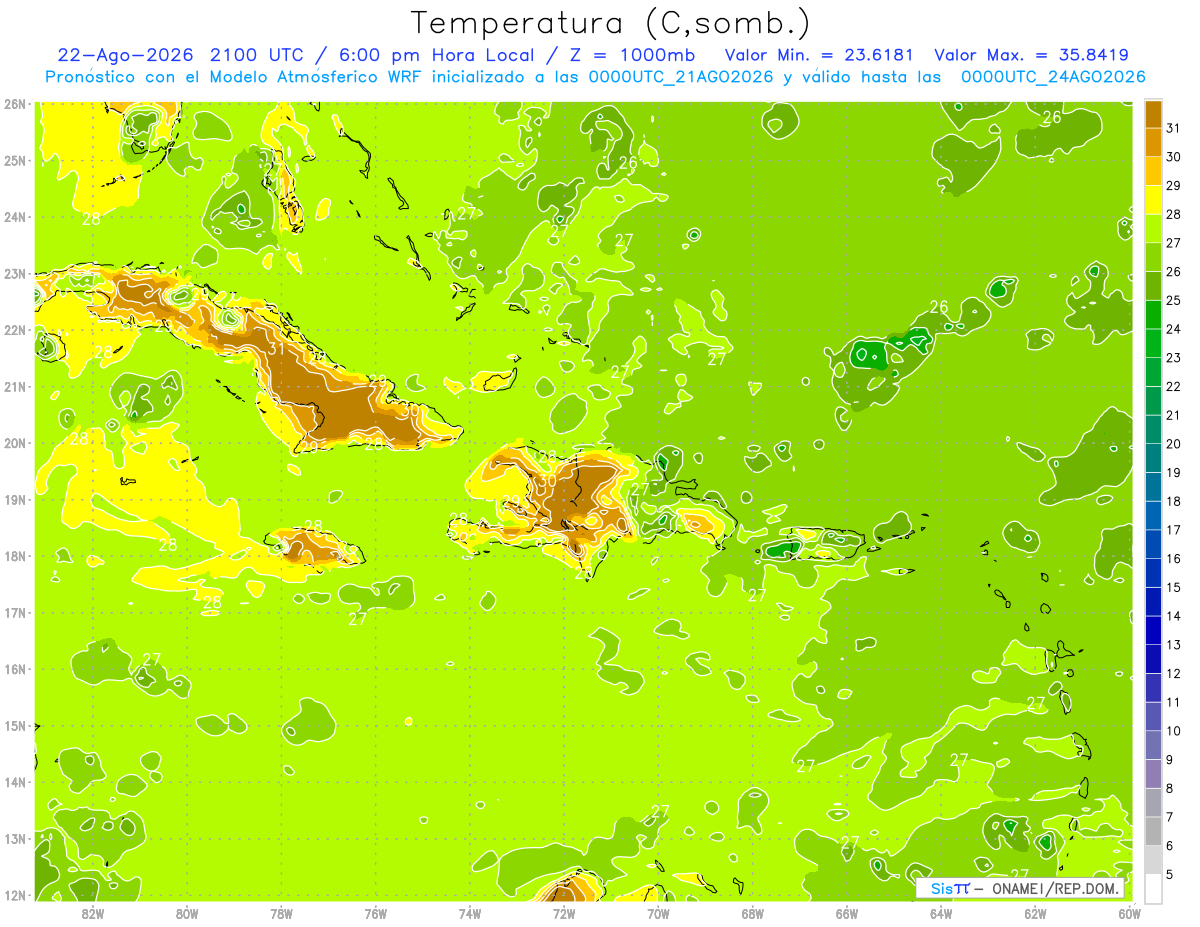Click the color scale label "10"
Image resolution: width=1200 pixels, height=927 pixels.
1173,731
